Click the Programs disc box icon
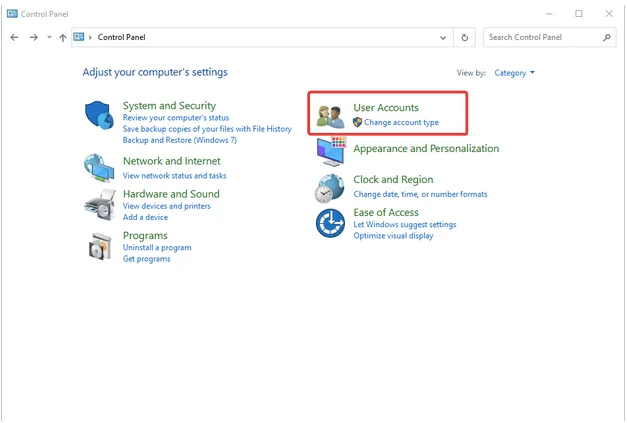The width and height of the screenshot is (627, 423). click(x=100, y=246)
